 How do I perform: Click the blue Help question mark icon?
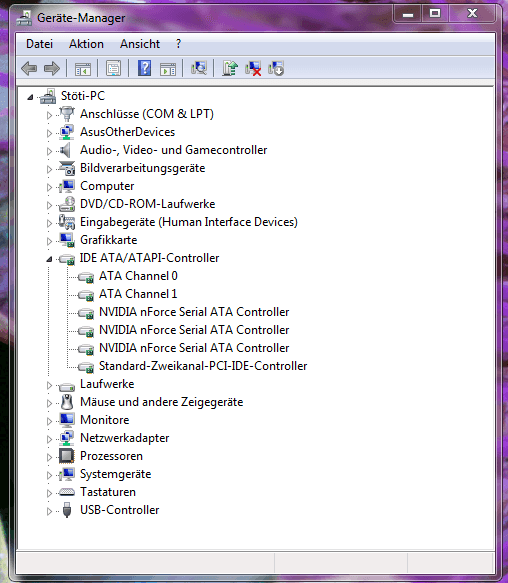(144, 68)
